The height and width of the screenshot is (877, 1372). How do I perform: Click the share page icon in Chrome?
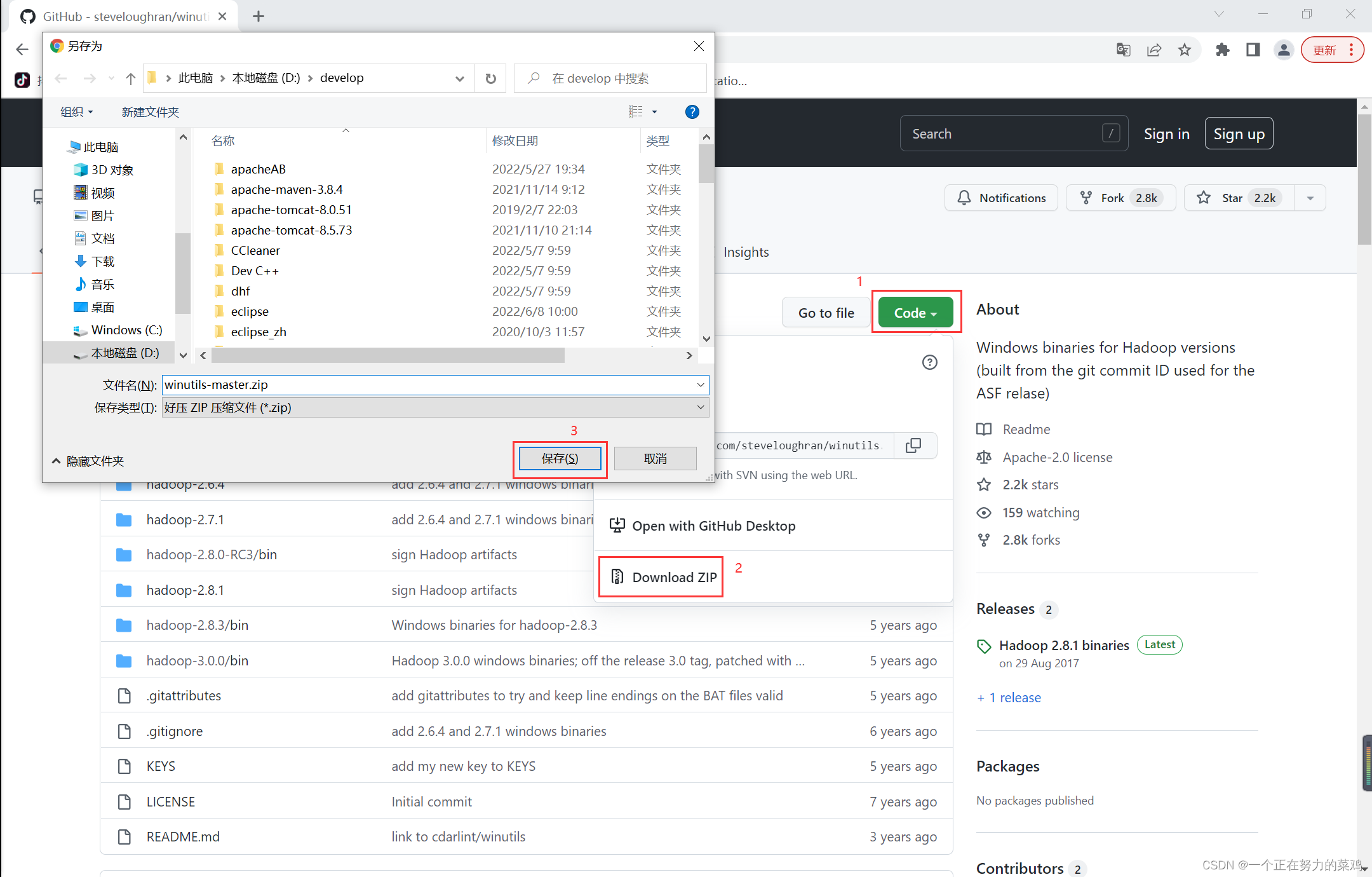click(x=1154, y=50)
